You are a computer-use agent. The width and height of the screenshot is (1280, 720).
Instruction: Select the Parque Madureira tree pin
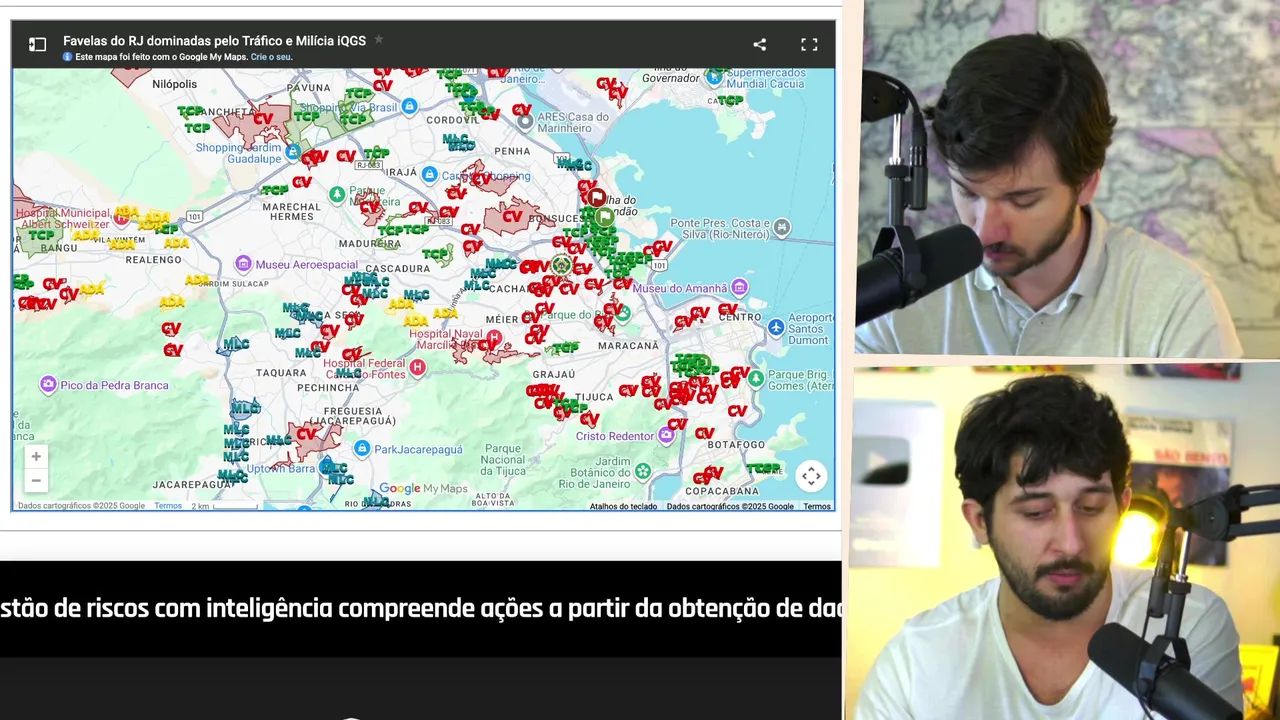[337, 193]
